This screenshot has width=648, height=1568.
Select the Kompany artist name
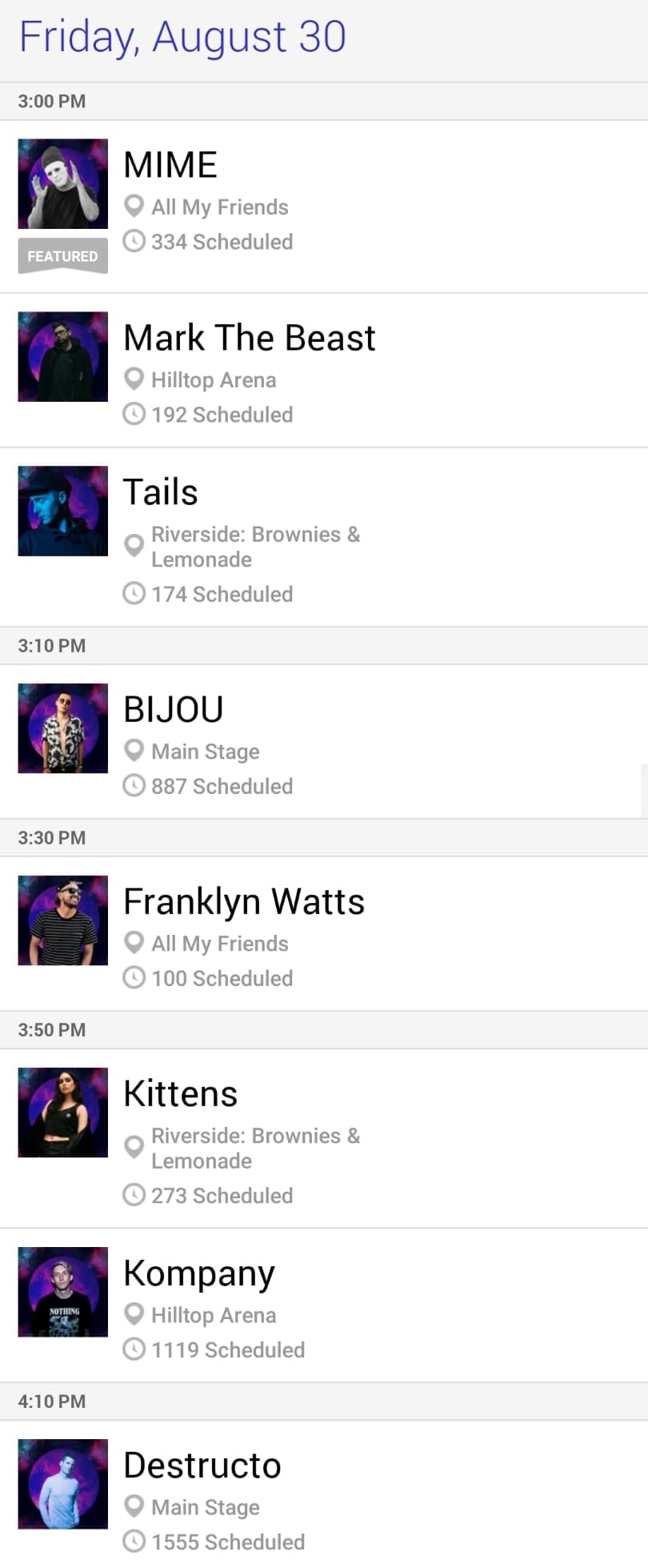tap(199, 1273)
